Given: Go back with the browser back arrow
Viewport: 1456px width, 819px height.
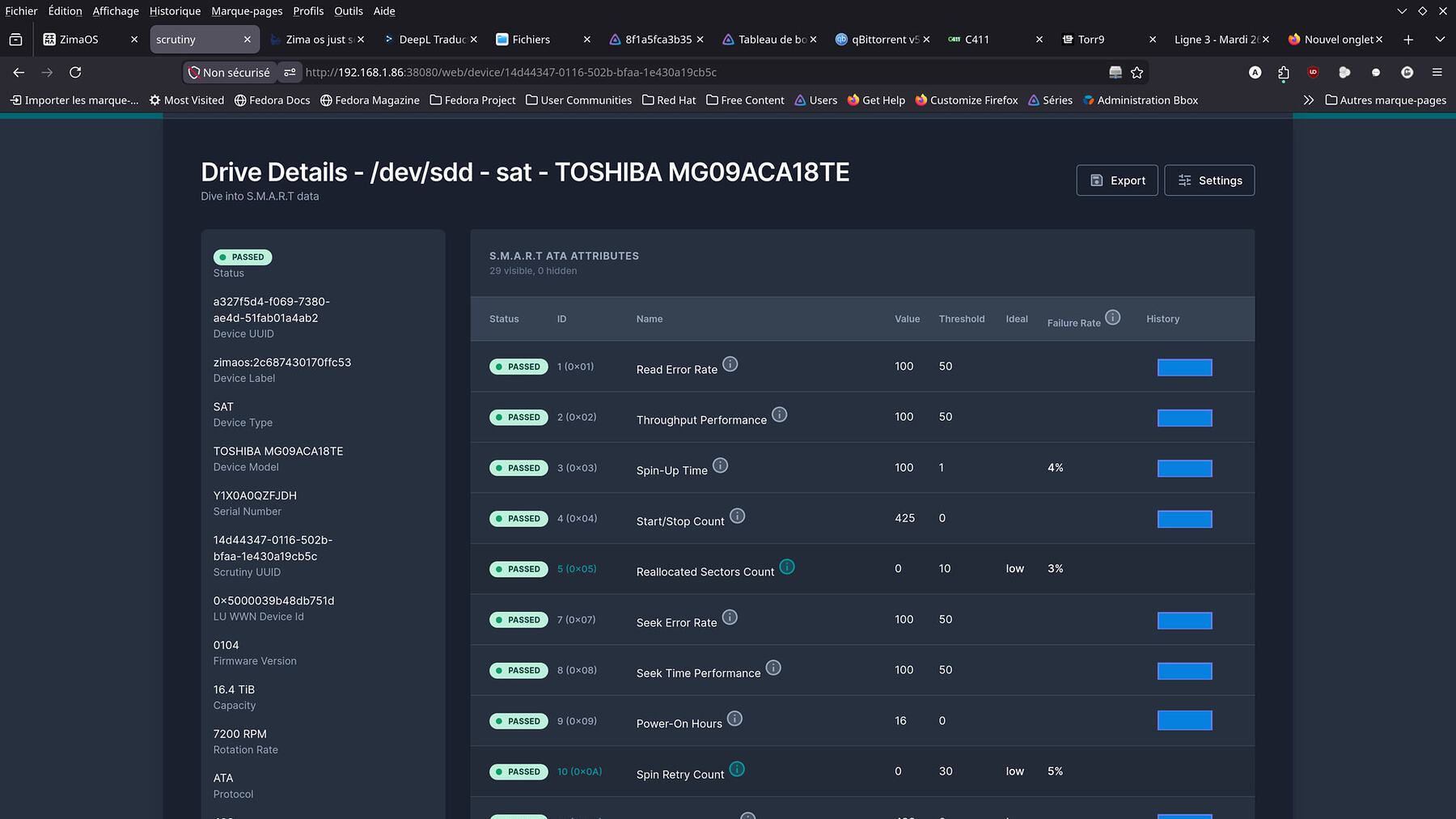Looking at the screenshot, I should (x=19, y=72).
